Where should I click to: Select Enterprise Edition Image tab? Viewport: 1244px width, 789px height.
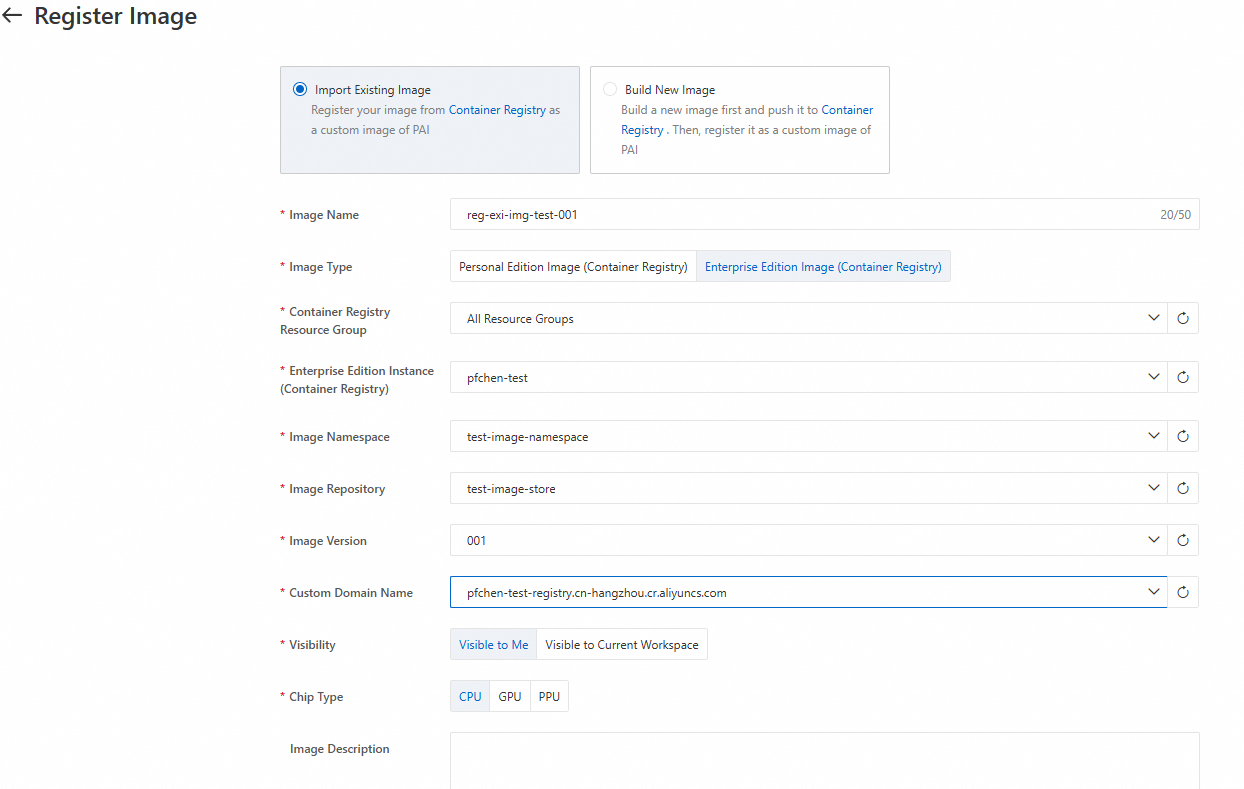823,266
